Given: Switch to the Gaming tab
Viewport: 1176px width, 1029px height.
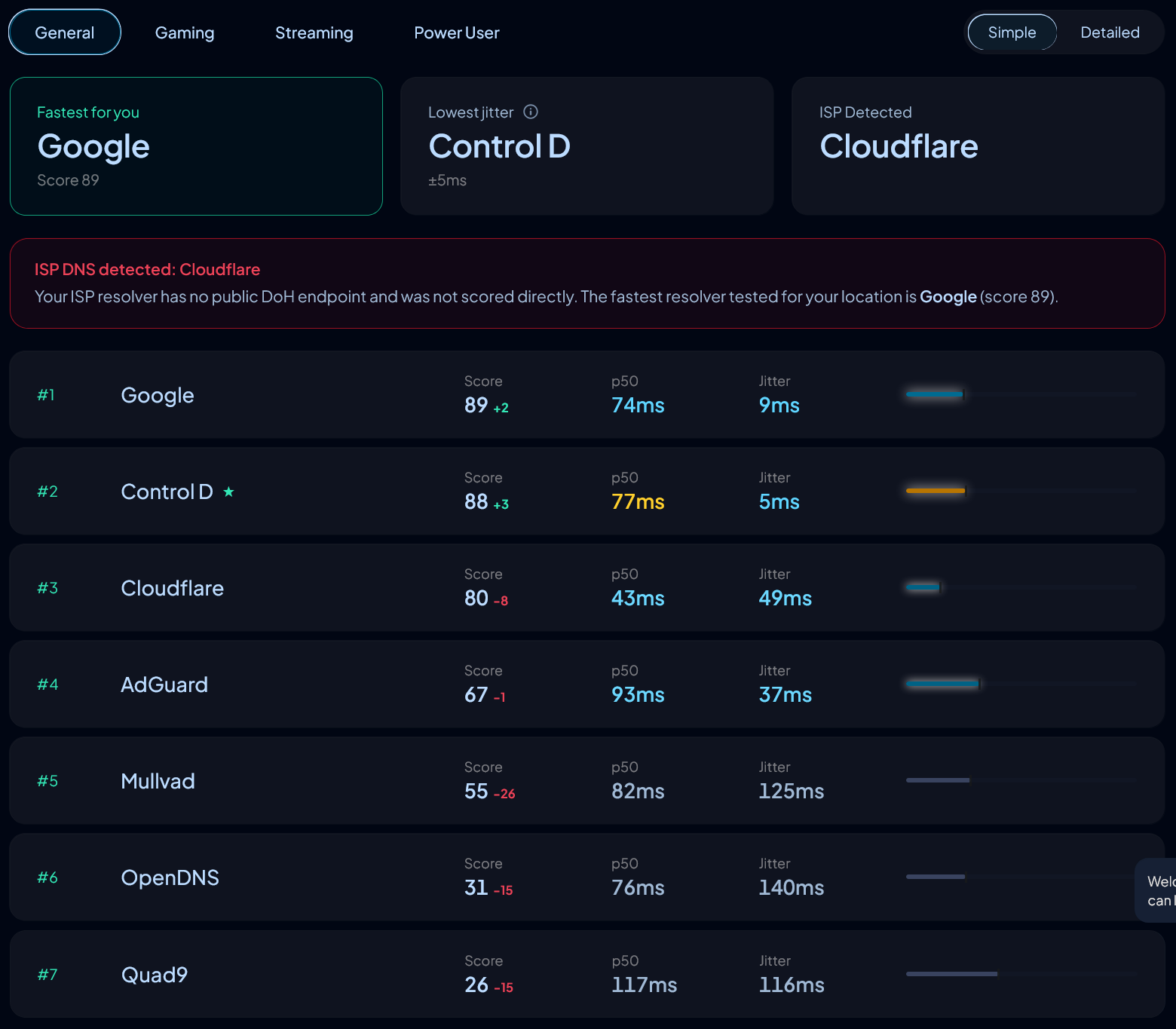Looking at the screenshot, I should coord(185,32).
